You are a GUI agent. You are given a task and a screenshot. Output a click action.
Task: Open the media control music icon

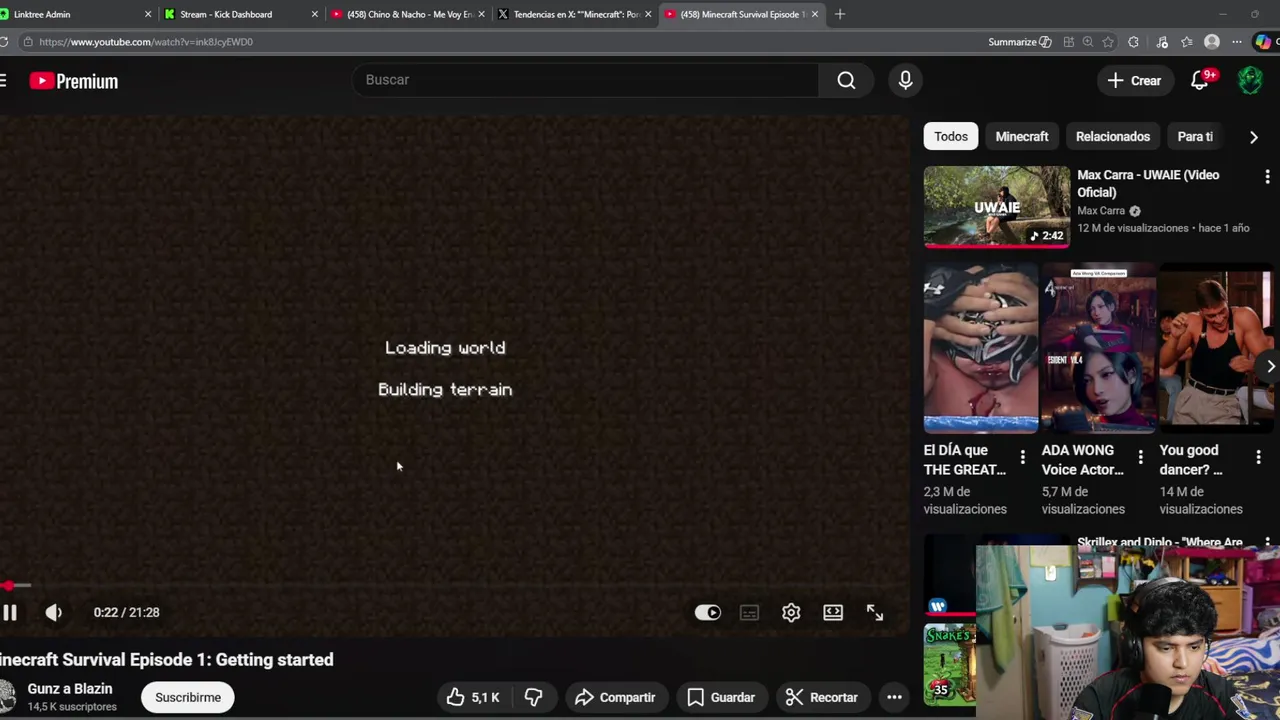tap(1161, 42)
